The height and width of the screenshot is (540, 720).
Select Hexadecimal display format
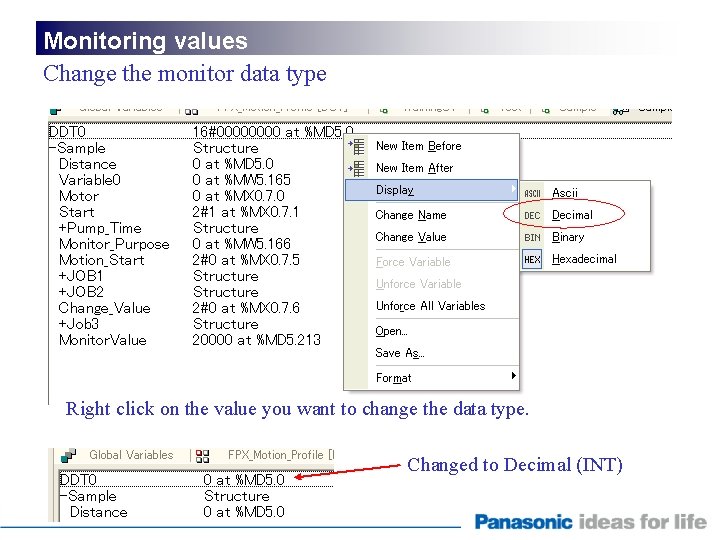(585, 259)
